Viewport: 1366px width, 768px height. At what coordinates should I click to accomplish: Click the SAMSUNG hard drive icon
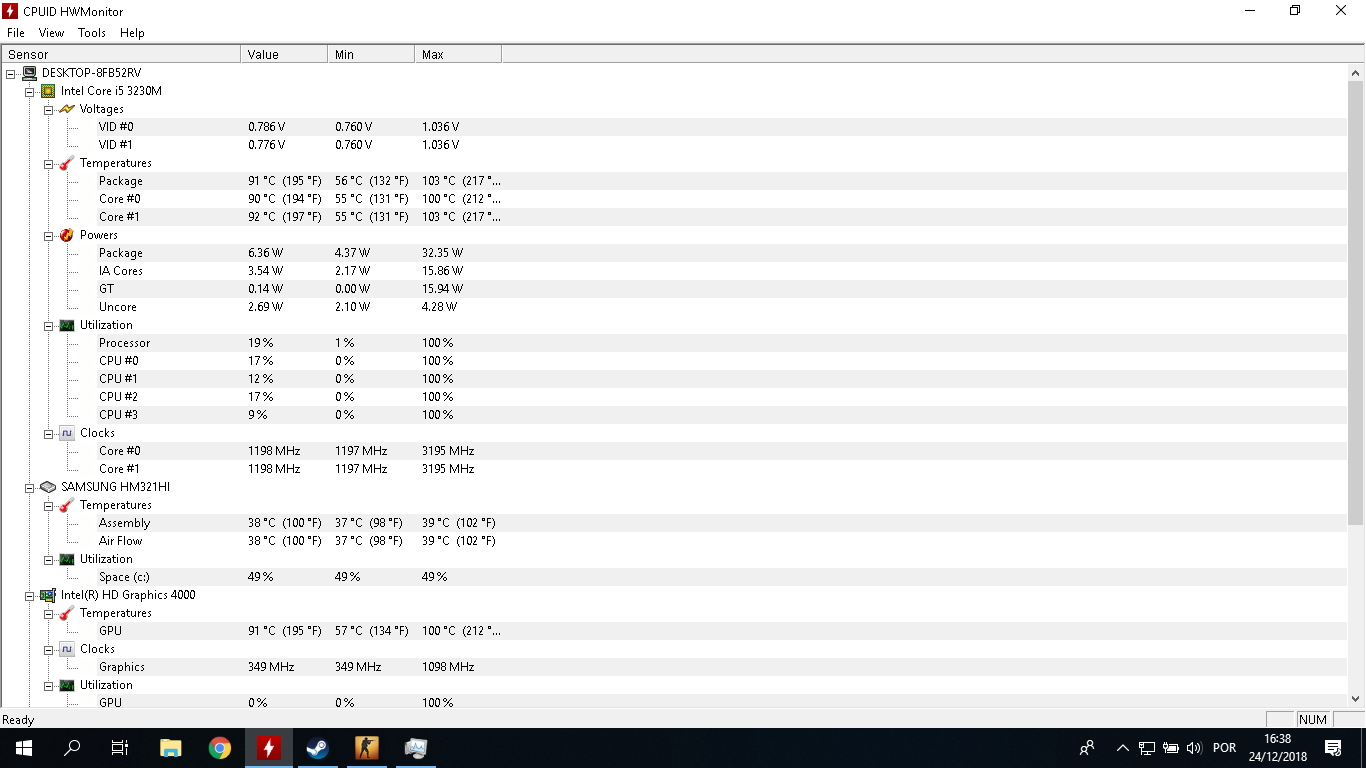pyautogui.click(x=48, y=487)
